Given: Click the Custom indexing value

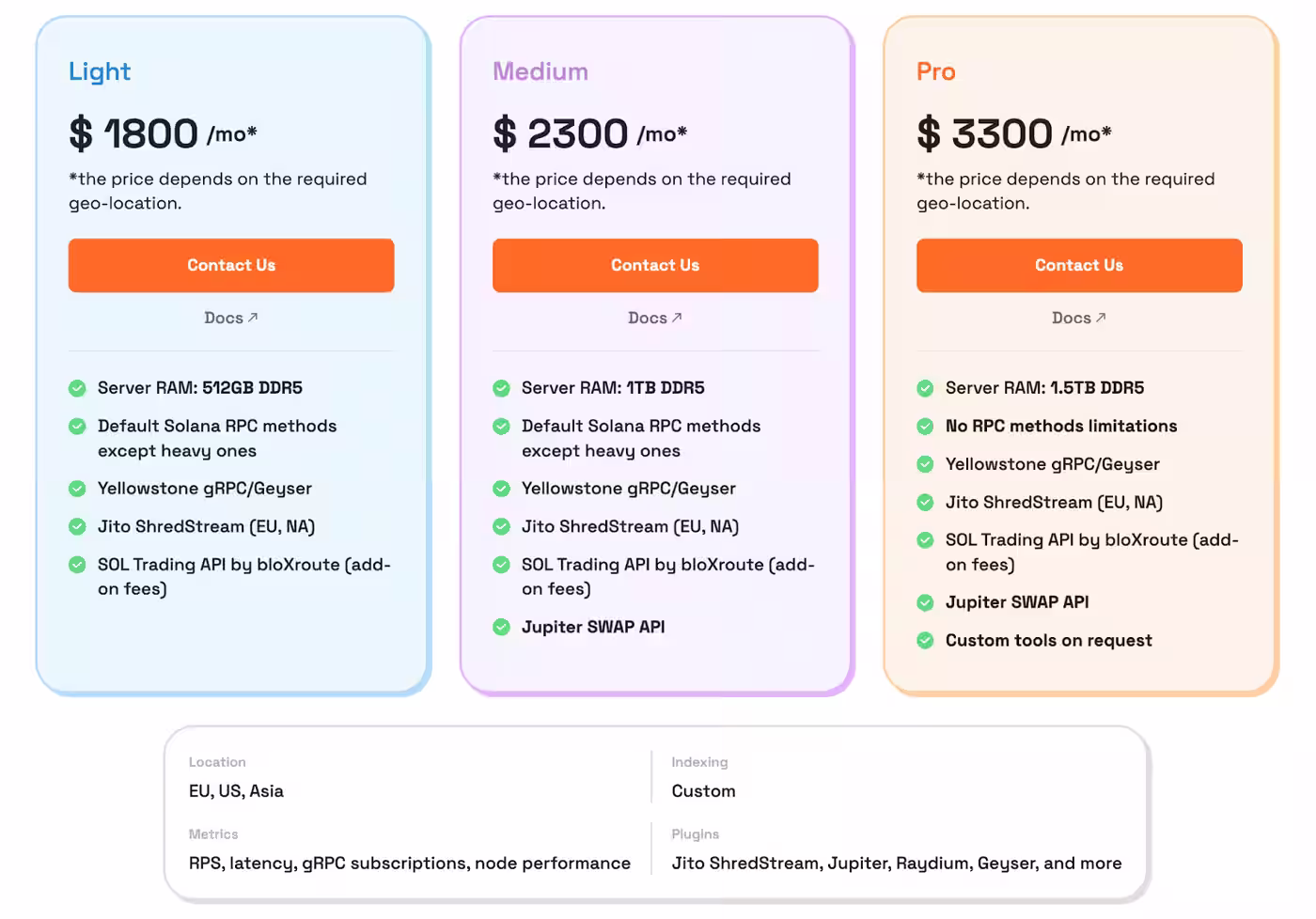Looking at the screenshot, I should point(703,791).
